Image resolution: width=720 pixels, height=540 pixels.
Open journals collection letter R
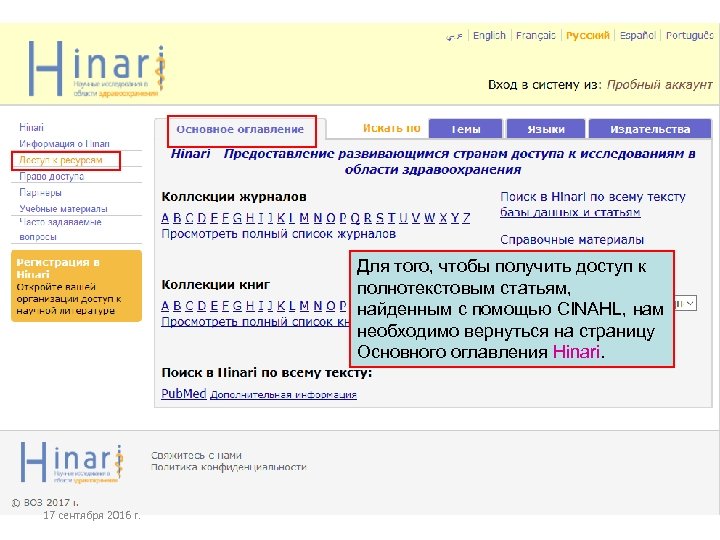(x=368, y=218)
